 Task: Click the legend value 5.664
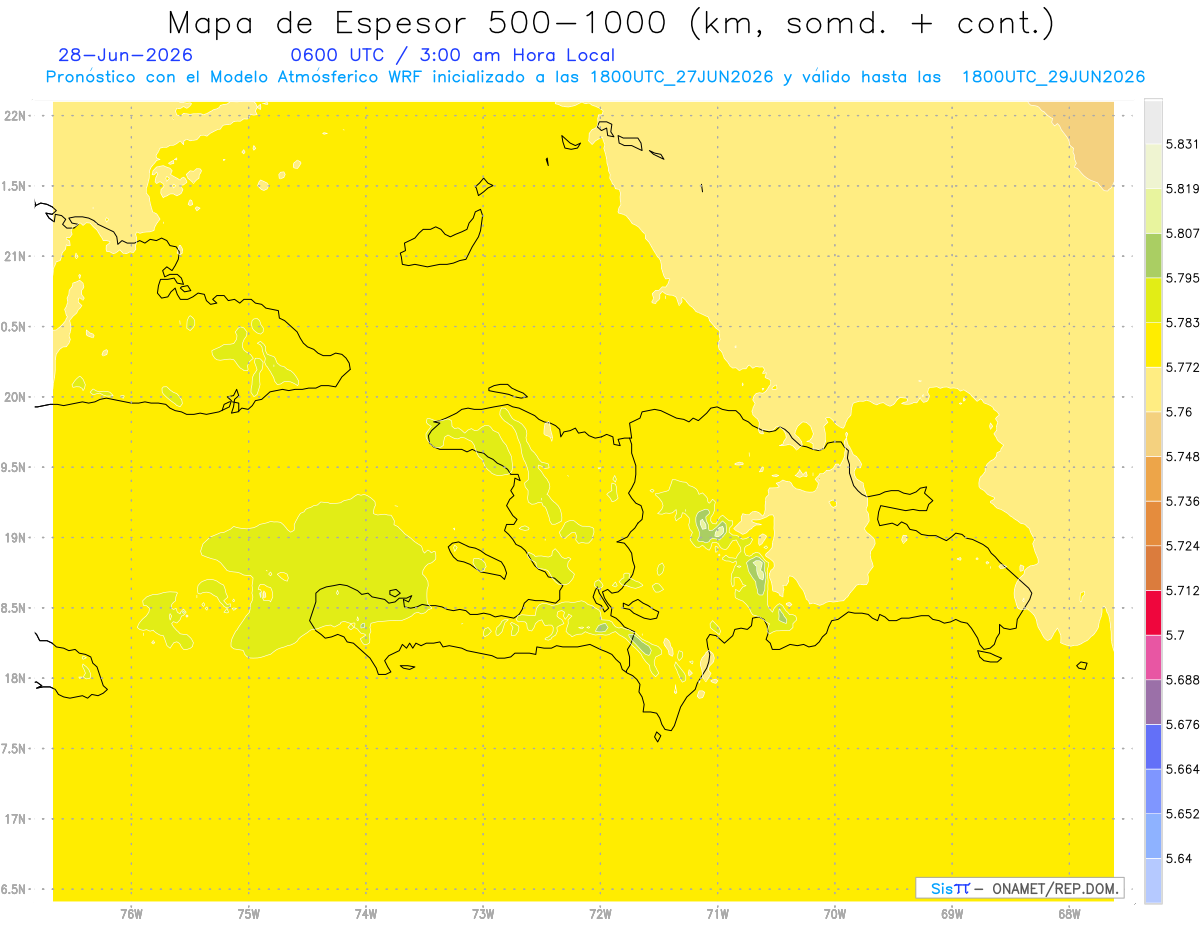point(1183,769)
